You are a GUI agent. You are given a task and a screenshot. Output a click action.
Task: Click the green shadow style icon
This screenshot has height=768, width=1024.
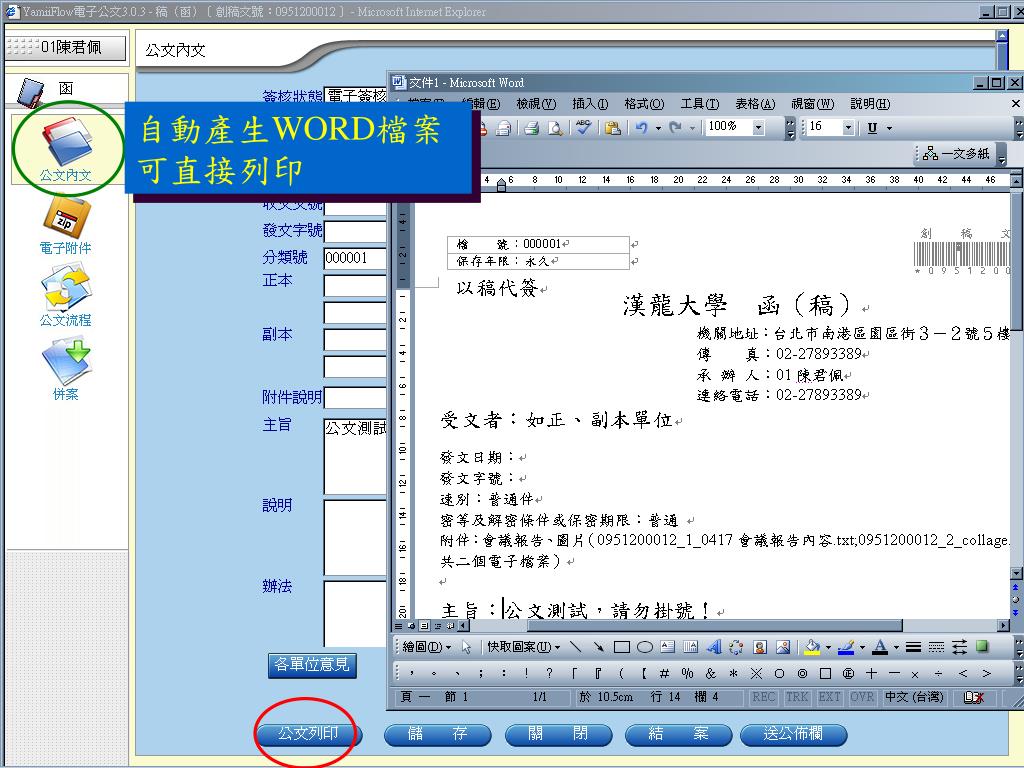(982, 646)
